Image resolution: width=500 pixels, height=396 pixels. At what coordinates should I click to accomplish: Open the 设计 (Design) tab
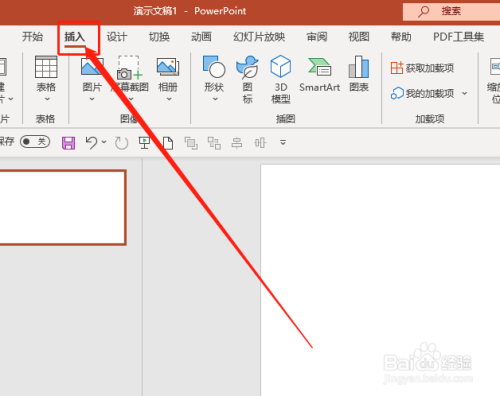(117, 37)
